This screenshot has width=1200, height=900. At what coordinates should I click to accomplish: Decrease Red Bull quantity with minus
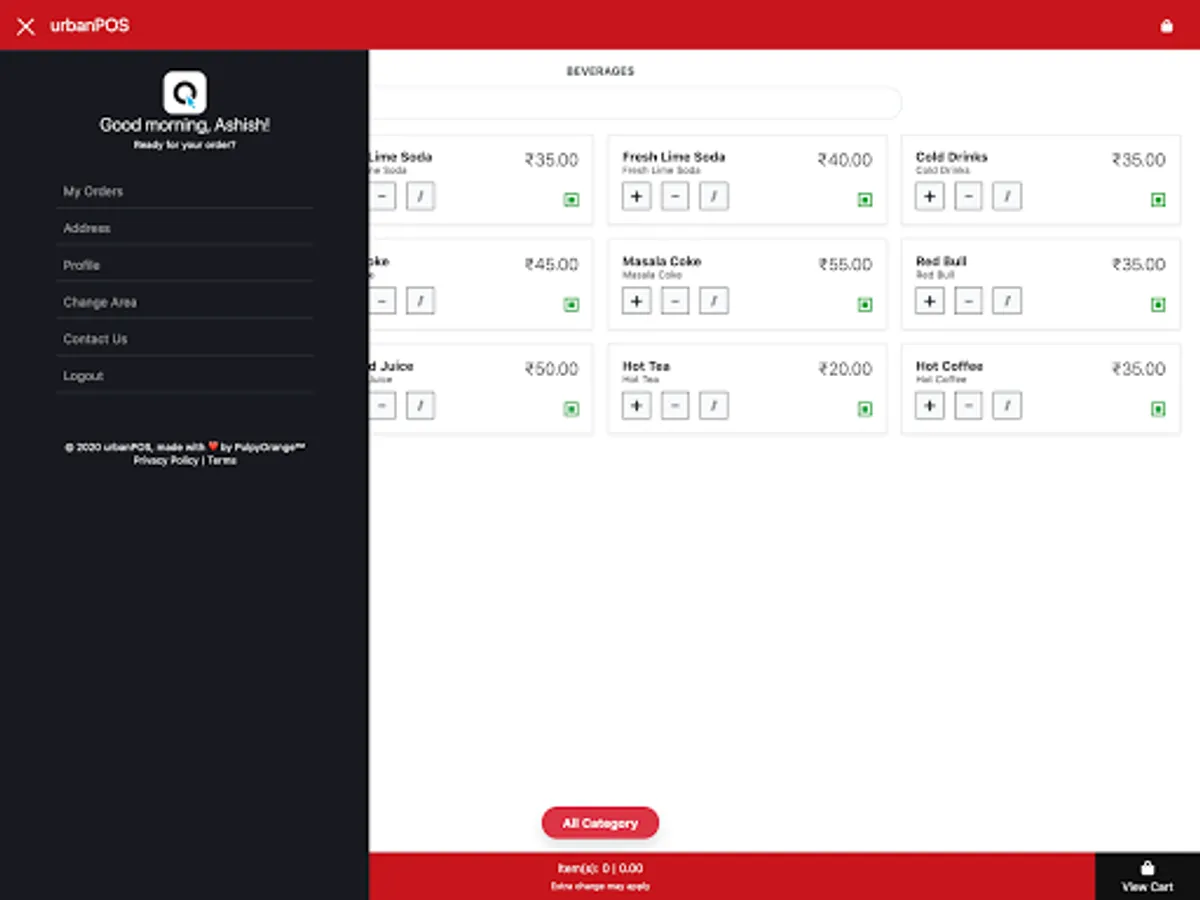pyautogui.click(x=968, y=300)
